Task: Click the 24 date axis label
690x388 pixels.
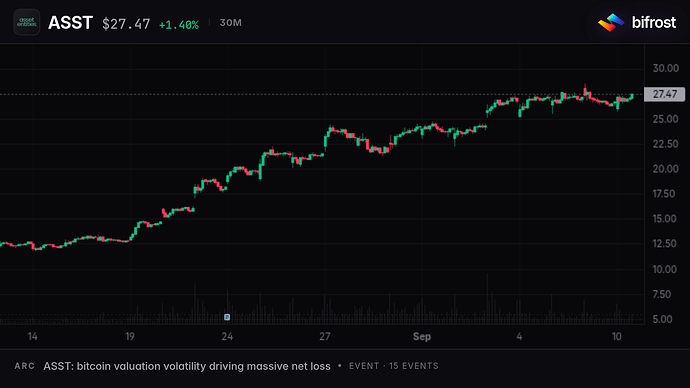Action: pyautogui.click(x=227, y=337)
